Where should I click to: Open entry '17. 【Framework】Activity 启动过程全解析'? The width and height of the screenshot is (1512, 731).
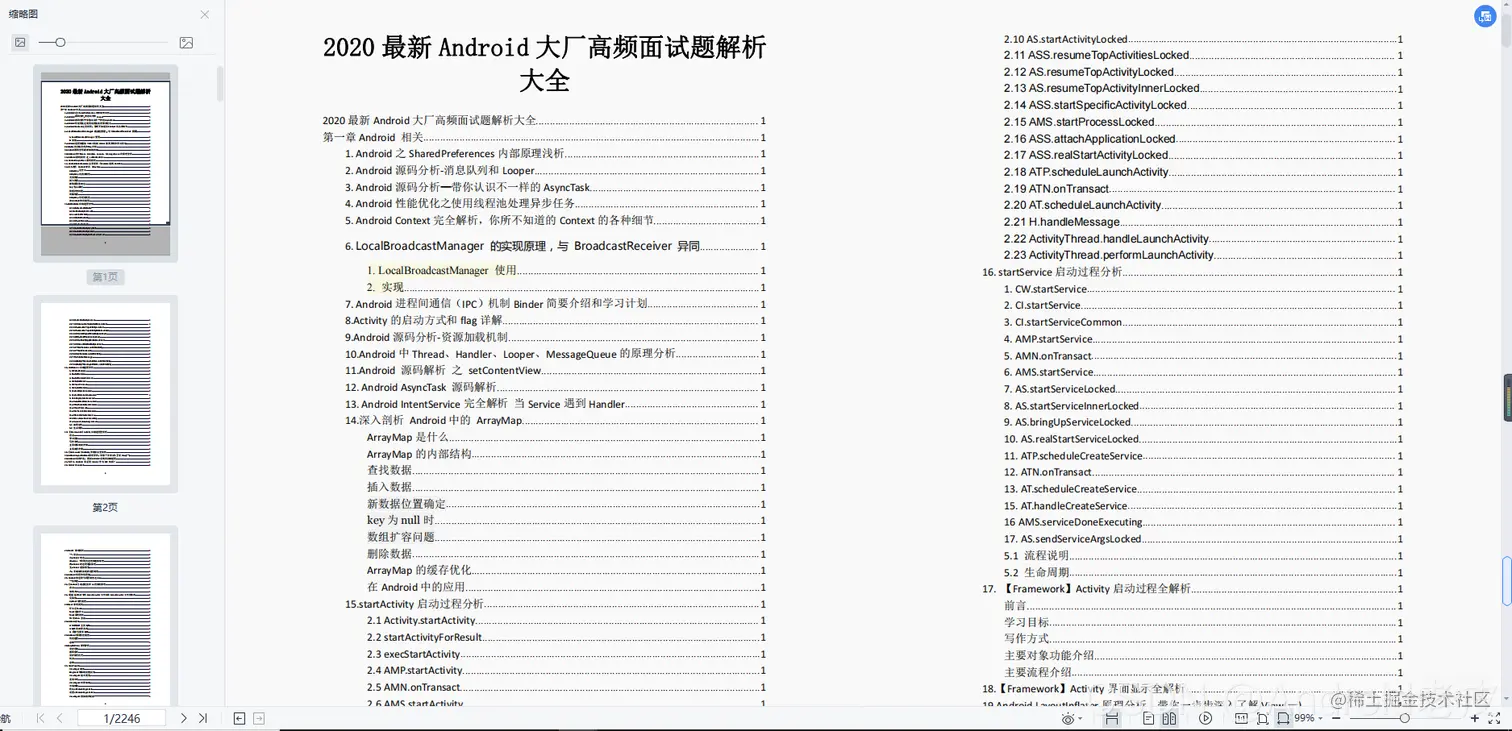coord(1086,589)
